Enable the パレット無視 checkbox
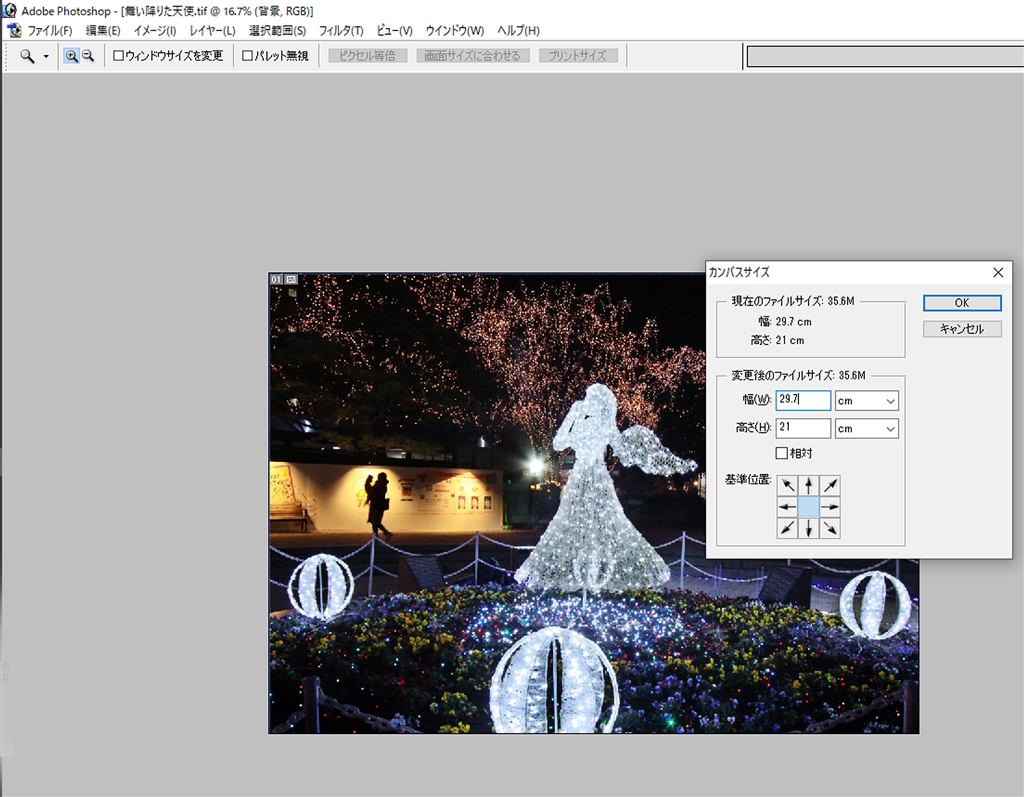The image size is (1024, 797). (247, 56)
